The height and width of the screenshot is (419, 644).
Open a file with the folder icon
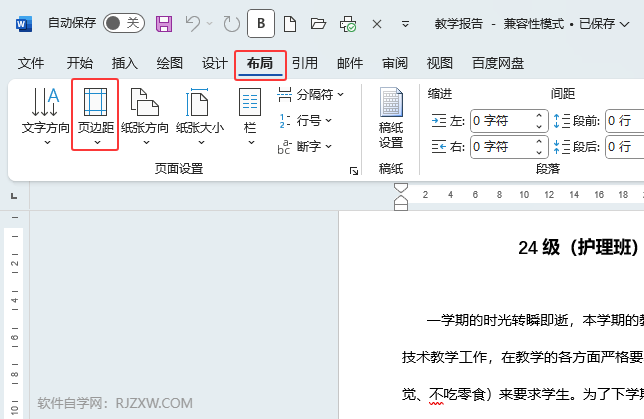coord(318,24)
